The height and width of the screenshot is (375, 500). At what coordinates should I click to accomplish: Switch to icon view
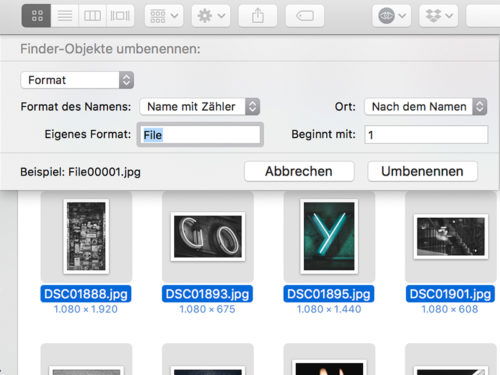pyautogui.click(x=36, y=15)
